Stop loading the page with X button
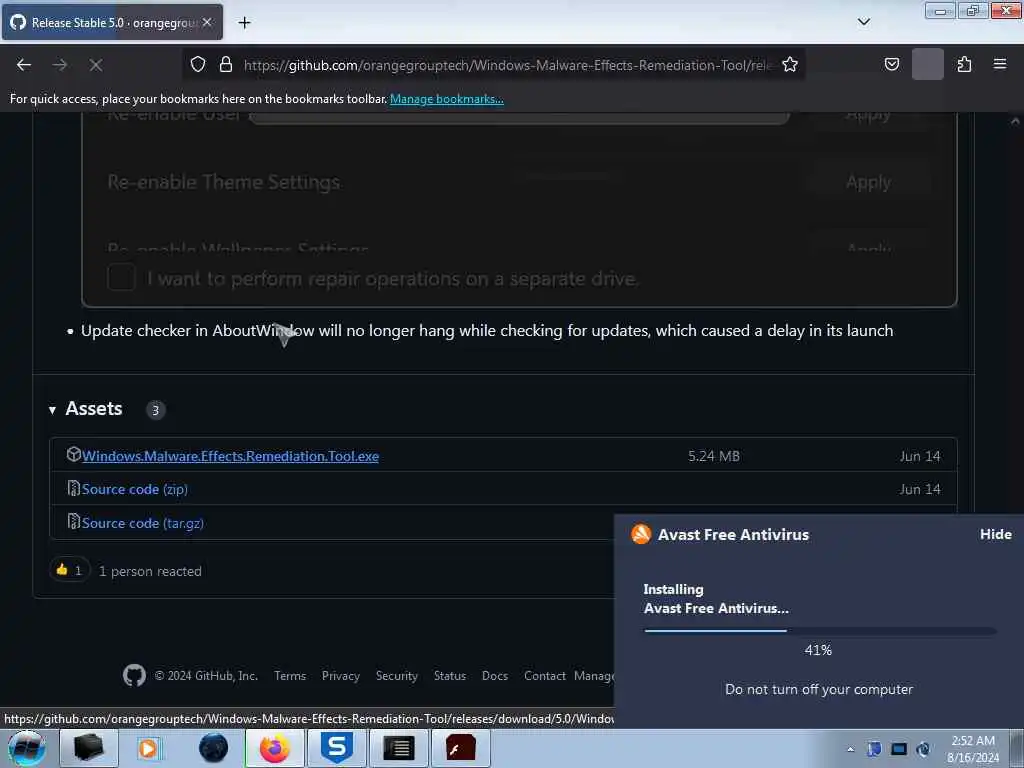This screenshot has height=768, width=1024. [x=95, y=65]
